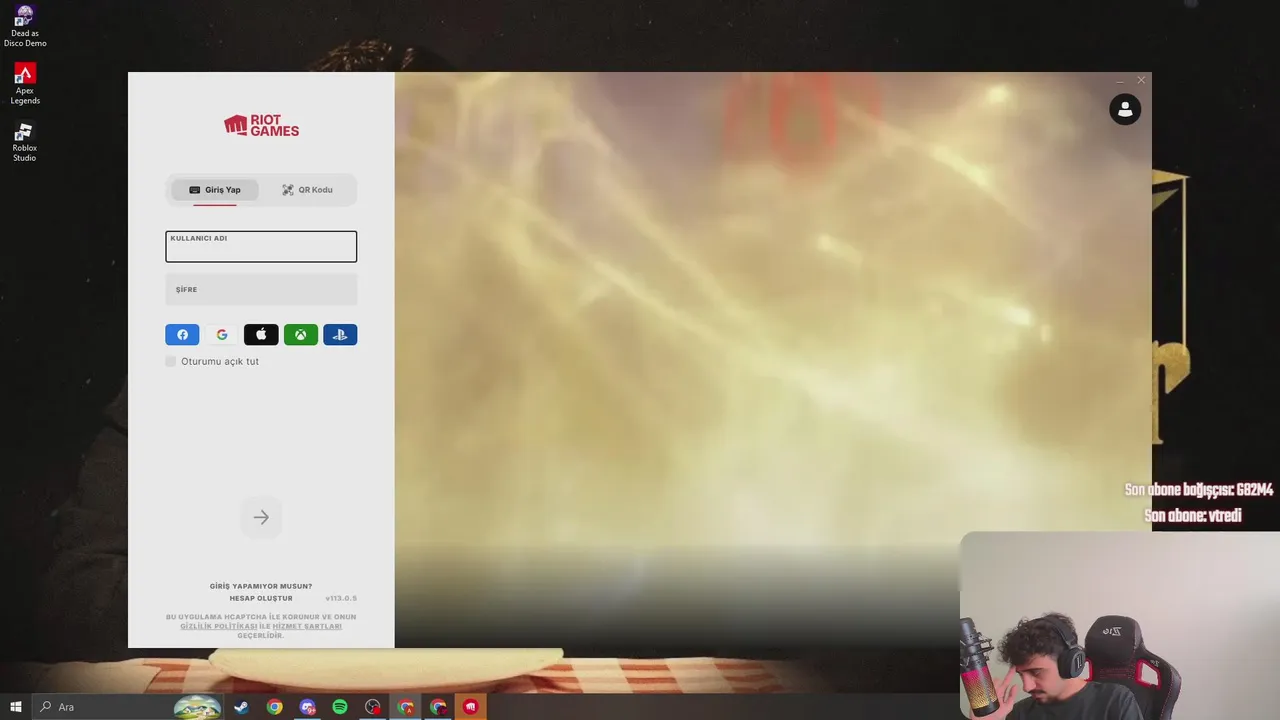Screen dimensions: 1280x720
Task: Open the Dead as Disco Demo desktop shortcut
Action: click(25, 26)
